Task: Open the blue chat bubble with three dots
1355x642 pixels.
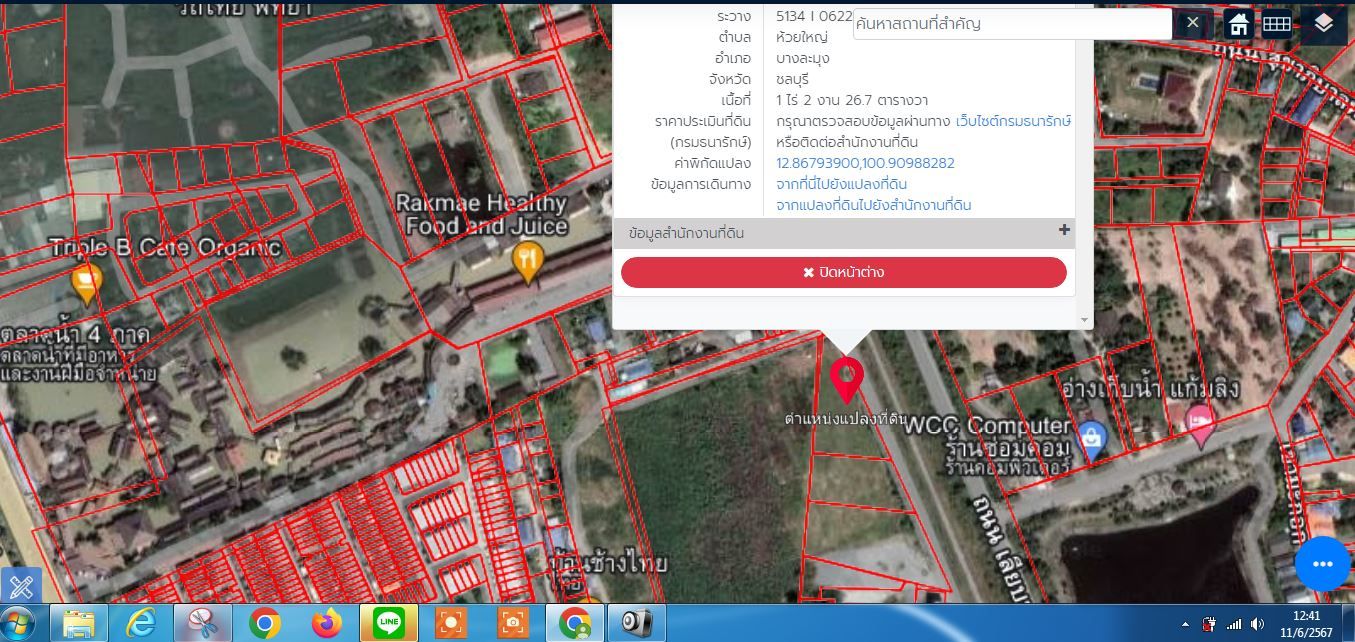Action: coord(1323,564)
